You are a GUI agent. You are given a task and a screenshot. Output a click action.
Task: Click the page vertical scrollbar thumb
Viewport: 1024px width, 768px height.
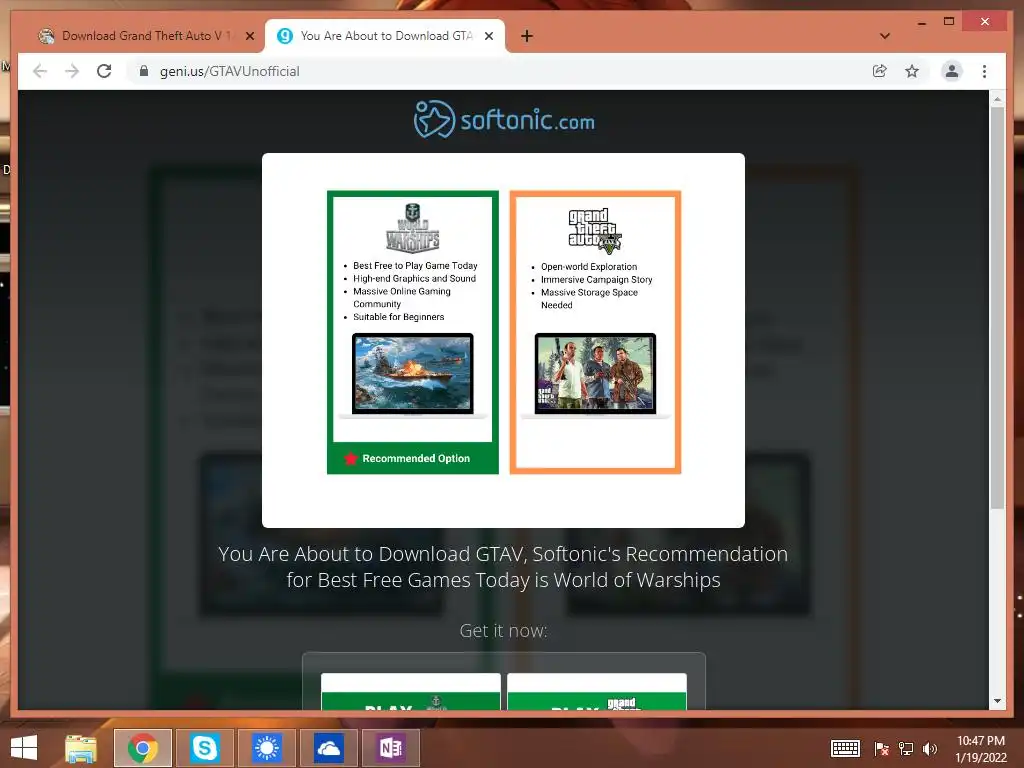pyautogui.click(x=997, y=308)
